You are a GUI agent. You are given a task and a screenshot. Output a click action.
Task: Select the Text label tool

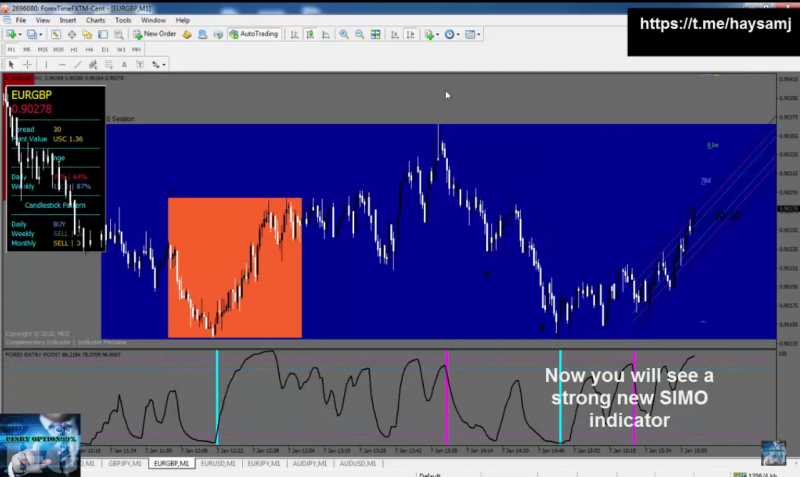[x=124, y=64]
